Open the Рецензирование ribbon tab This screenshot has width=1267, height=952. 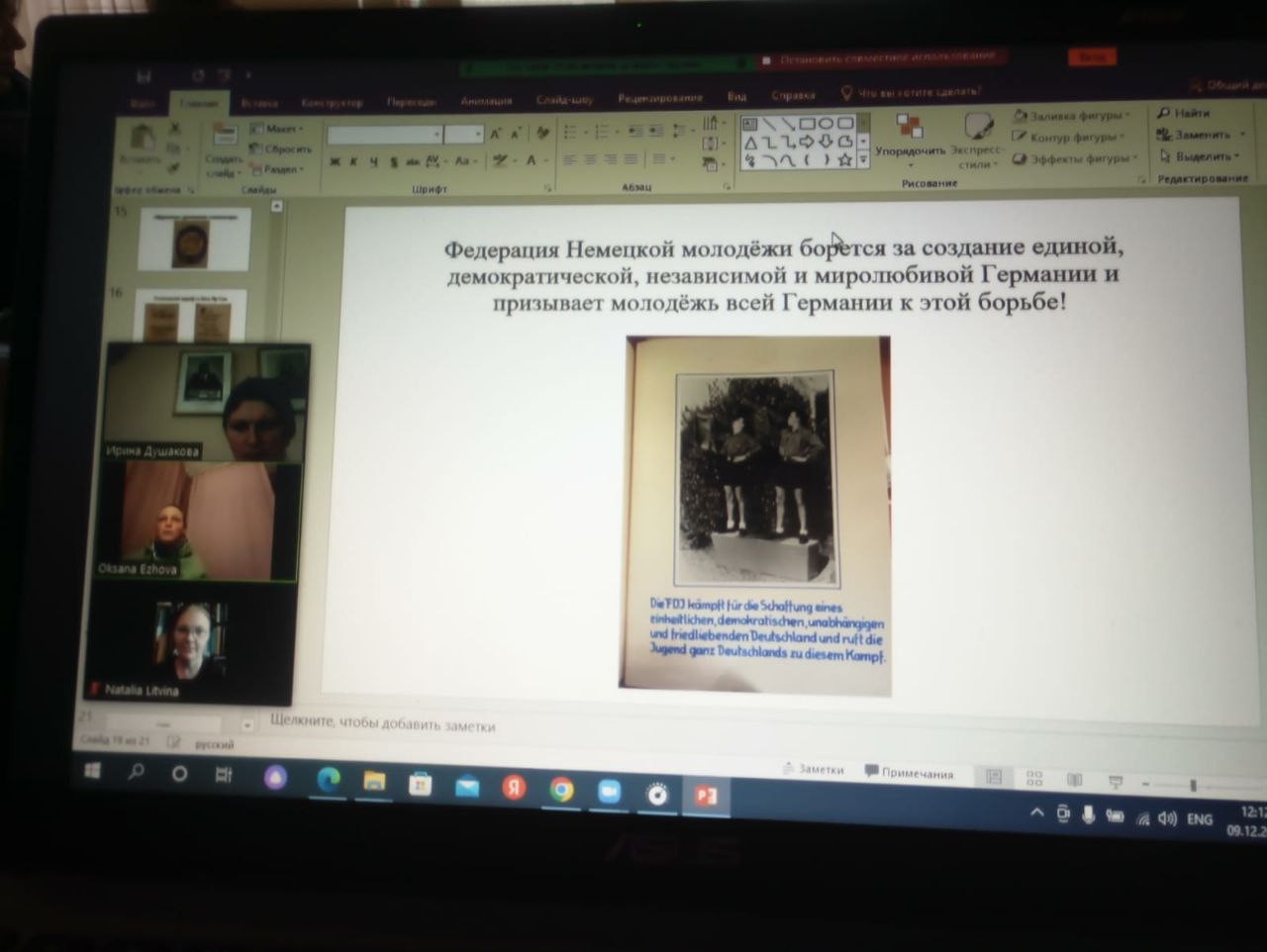click(660, 98)
